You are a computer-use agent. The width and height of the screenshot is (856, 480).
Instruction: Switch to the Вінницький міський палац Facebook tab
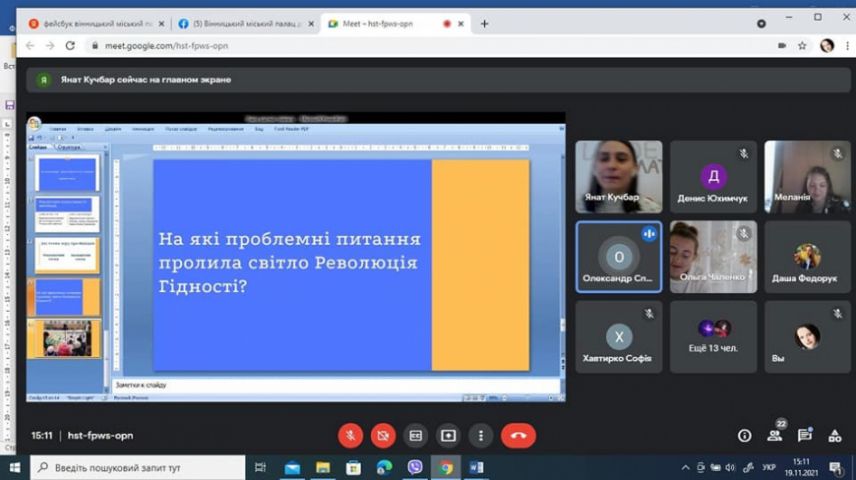click(x=245, y=23)
